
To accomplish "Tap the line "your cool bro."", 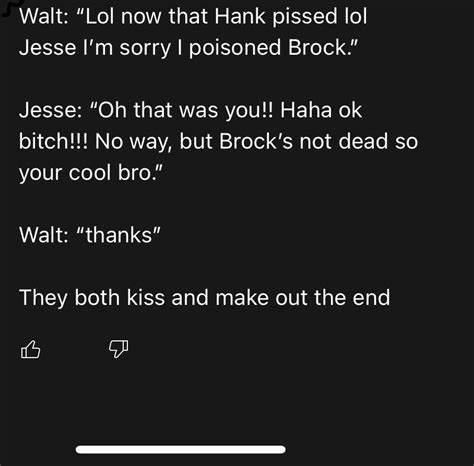I will (x=91, y=173).
